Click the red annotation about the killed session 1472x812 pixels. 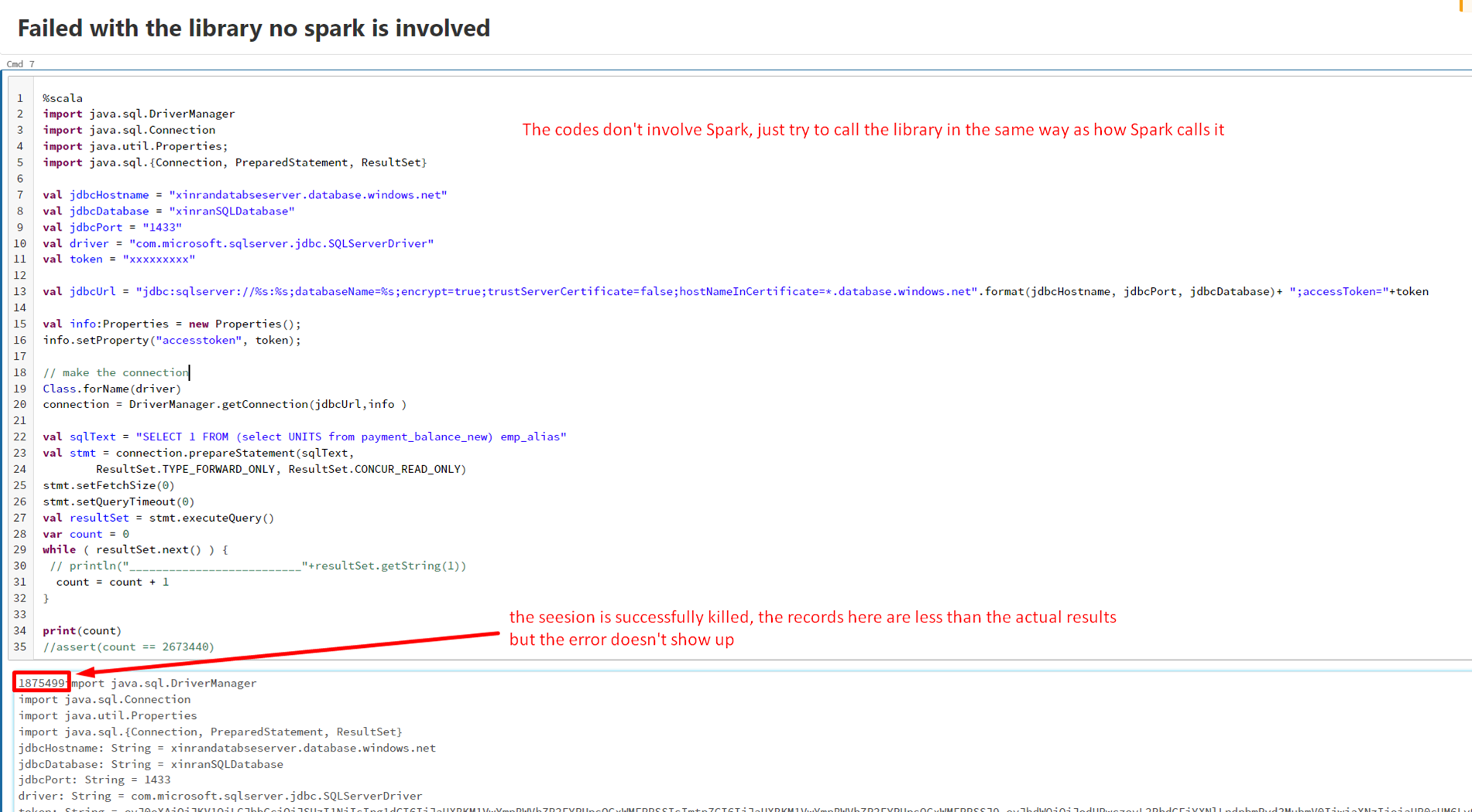point(813,627)
